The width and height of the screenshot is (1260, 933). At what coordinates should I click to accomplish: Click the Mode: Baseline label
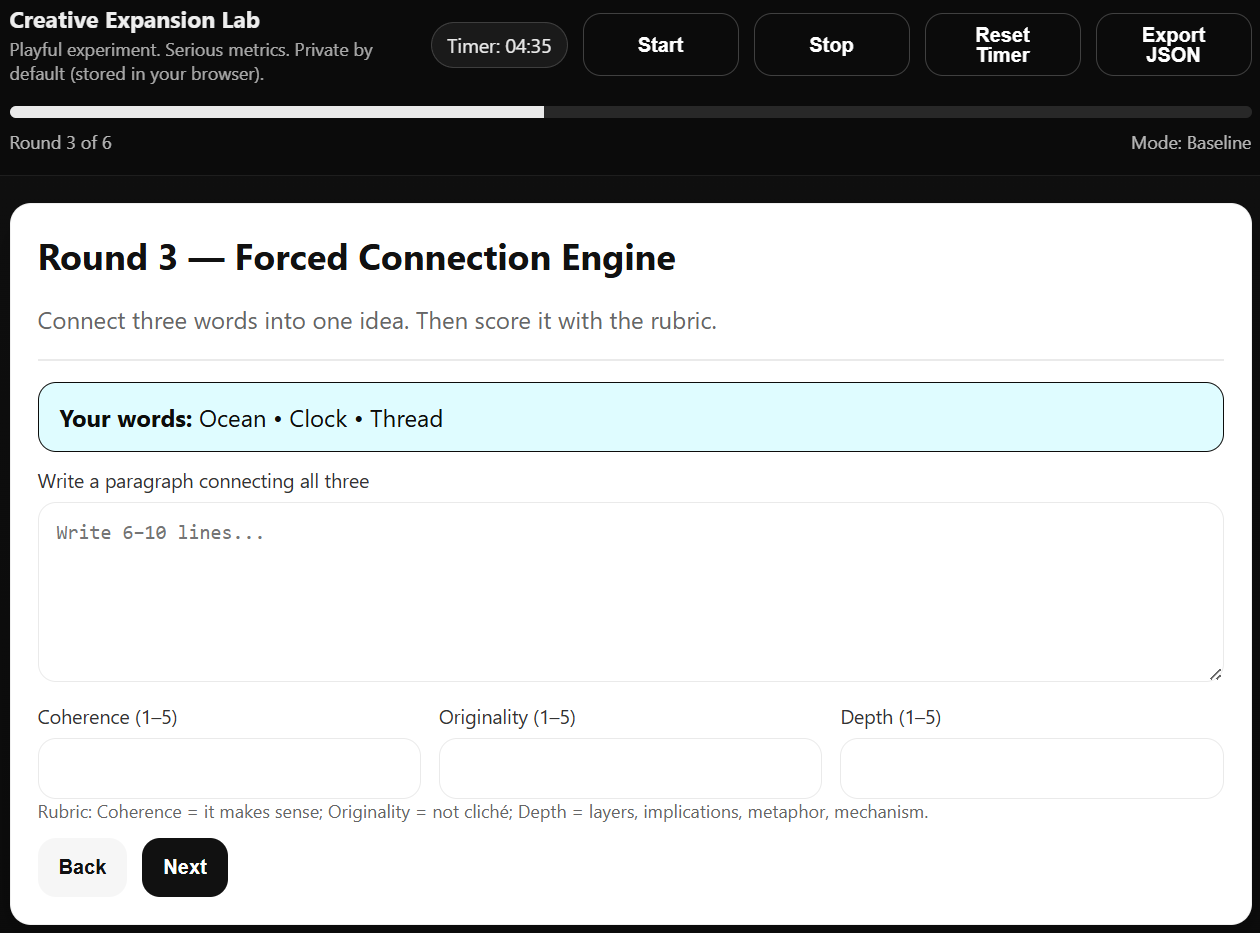coord(1190,143)
